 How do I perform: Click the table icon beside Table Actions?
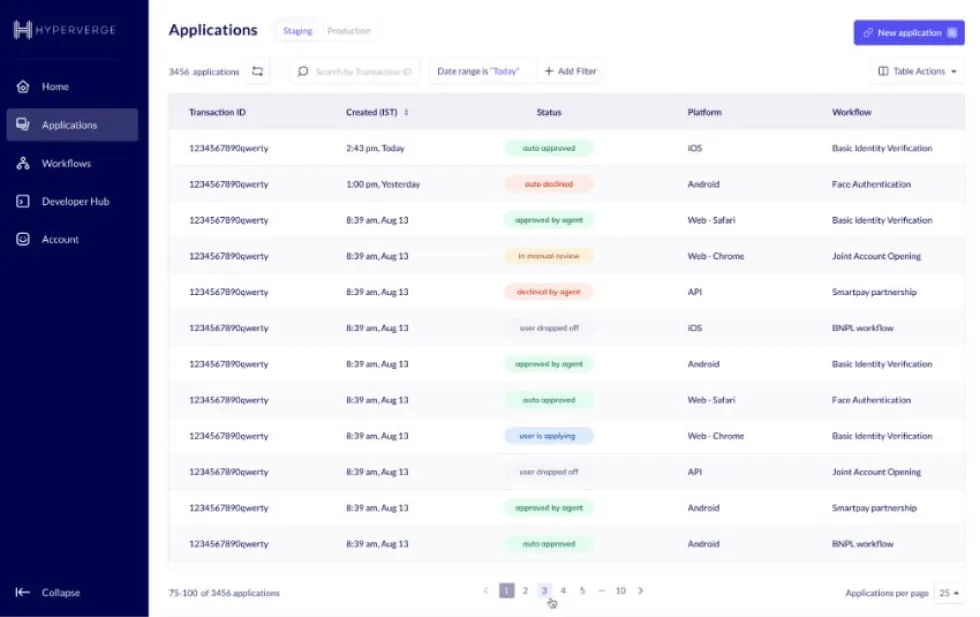(882, 71)
